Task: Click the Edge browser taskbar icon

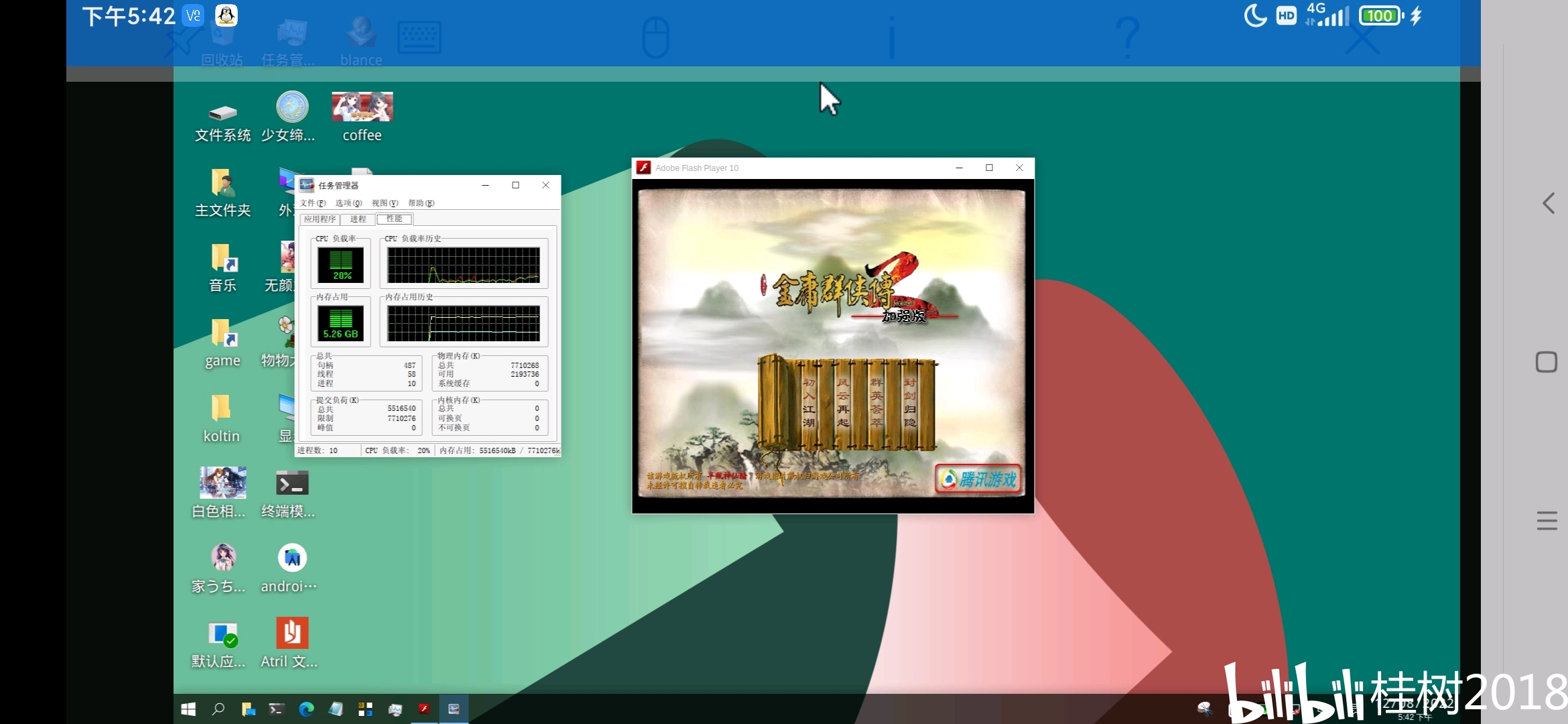Action: coord(306,709)
